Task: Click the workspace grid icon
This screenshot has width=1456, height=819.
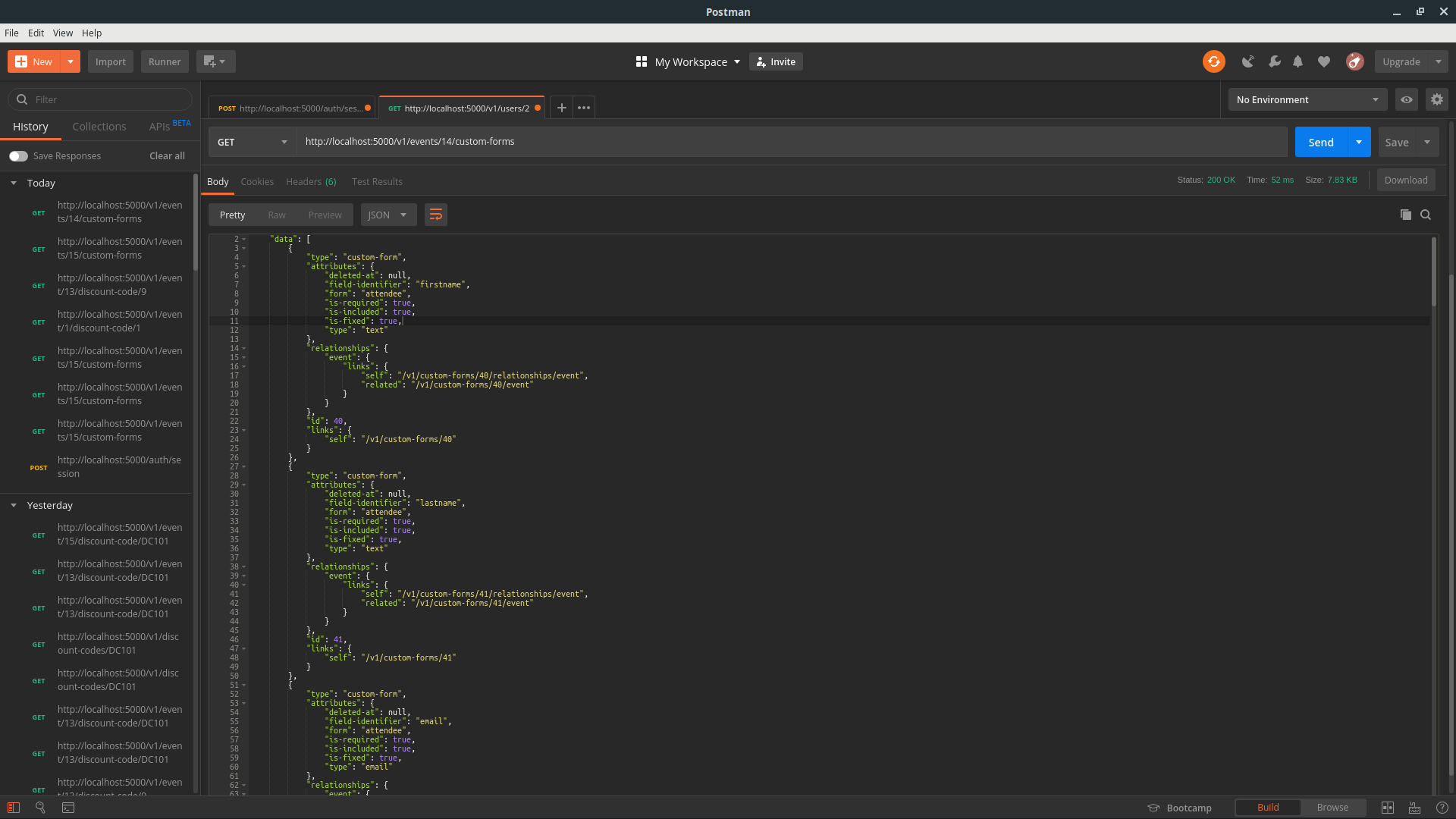Action: (641, 61)
